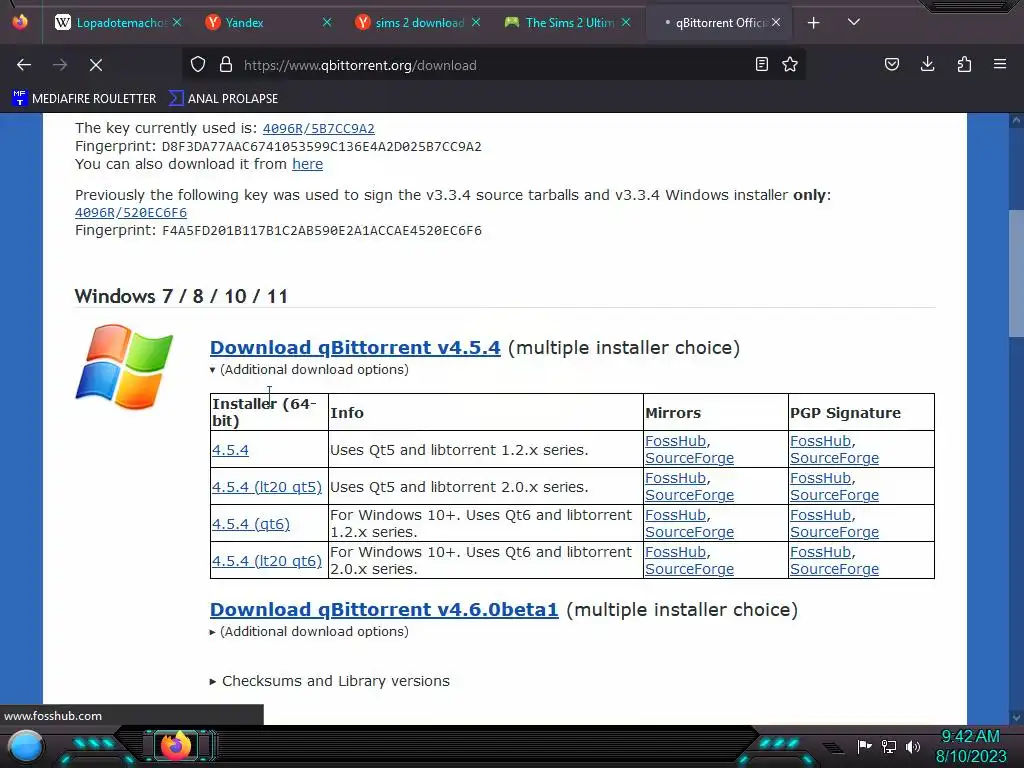The width and height of the screenshot is (1024, 768).
Task: Open a new tab
Action: (814, 23)
